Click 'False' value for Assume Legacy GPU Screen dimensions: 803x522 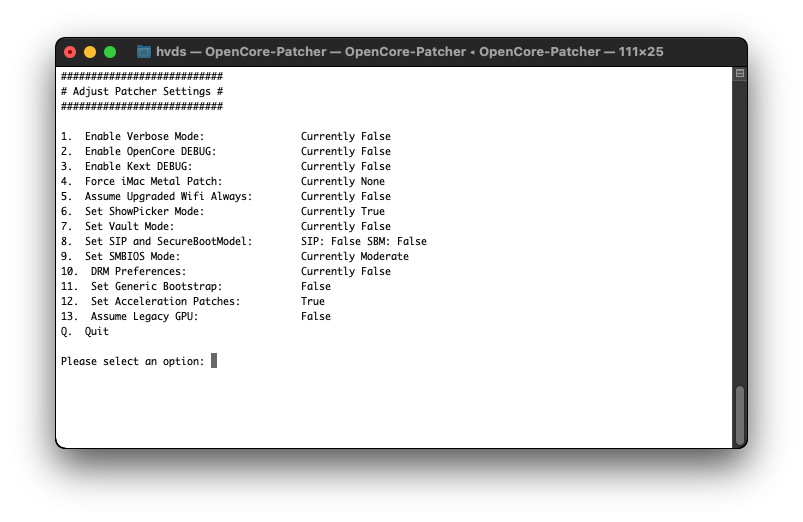[x=316, y=316]
